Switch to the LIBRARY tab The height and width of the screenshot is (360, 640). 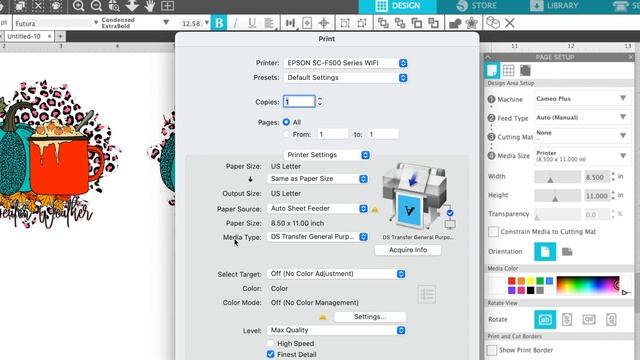555,6
